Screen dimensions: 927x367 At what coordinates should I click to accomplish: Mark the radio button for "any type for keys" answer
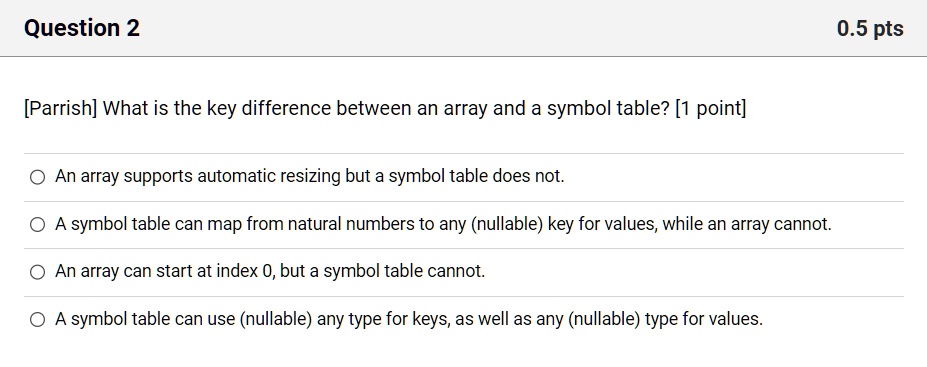pyautogui.click(x=37, y=320)
